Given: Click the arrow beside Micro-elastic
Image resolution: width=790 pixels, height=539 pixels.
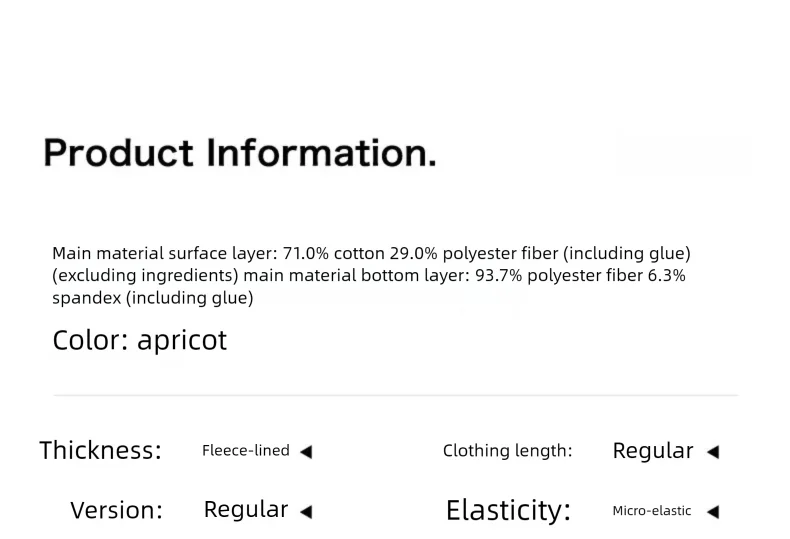Looking at the screenshot, I should pyautogui.click(x=712, y=512).
